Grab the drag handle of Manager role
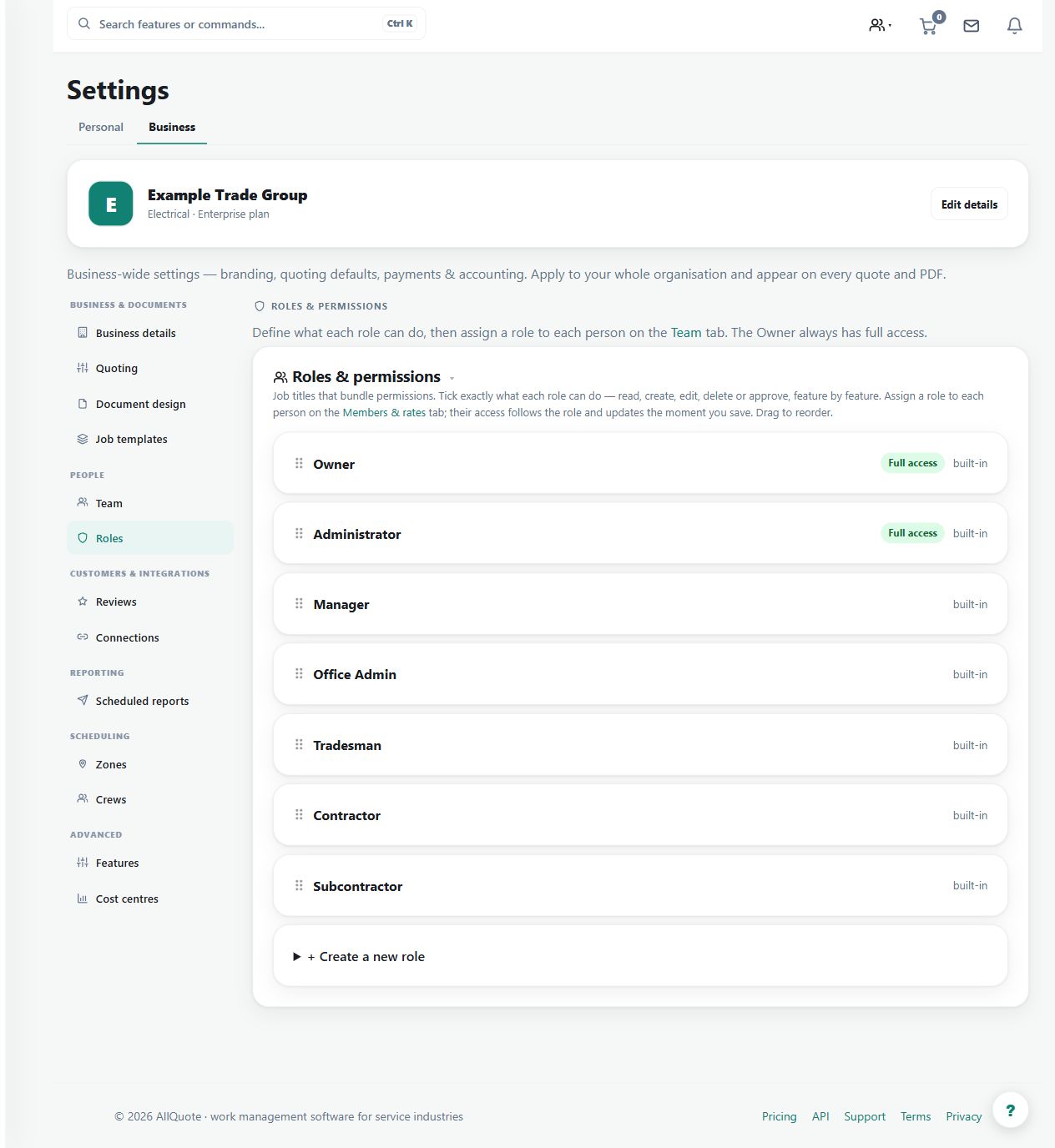The image size is (1055, 1148). pyautogui.click(x=299, y=603)
